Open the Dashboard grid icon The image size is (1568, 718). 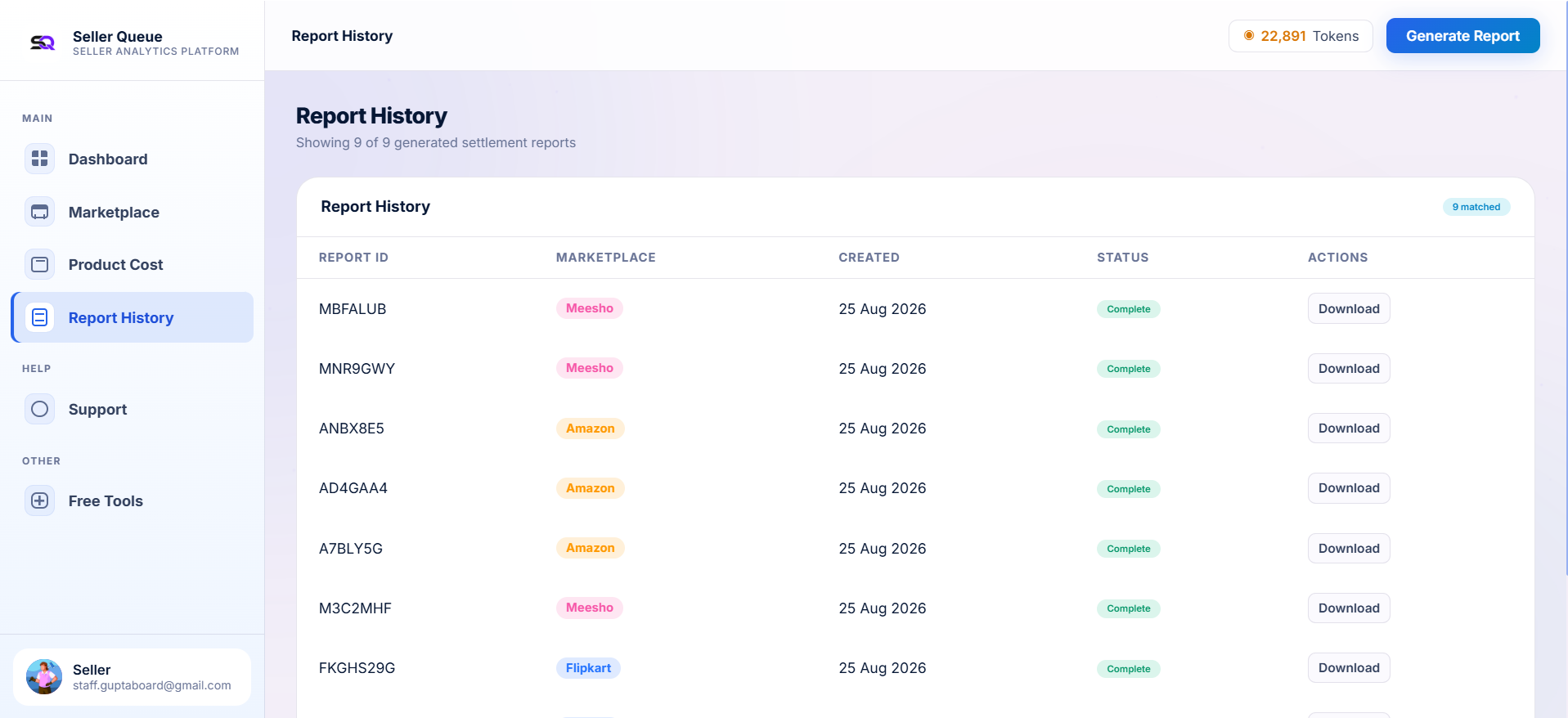click(x=39, y=159)
